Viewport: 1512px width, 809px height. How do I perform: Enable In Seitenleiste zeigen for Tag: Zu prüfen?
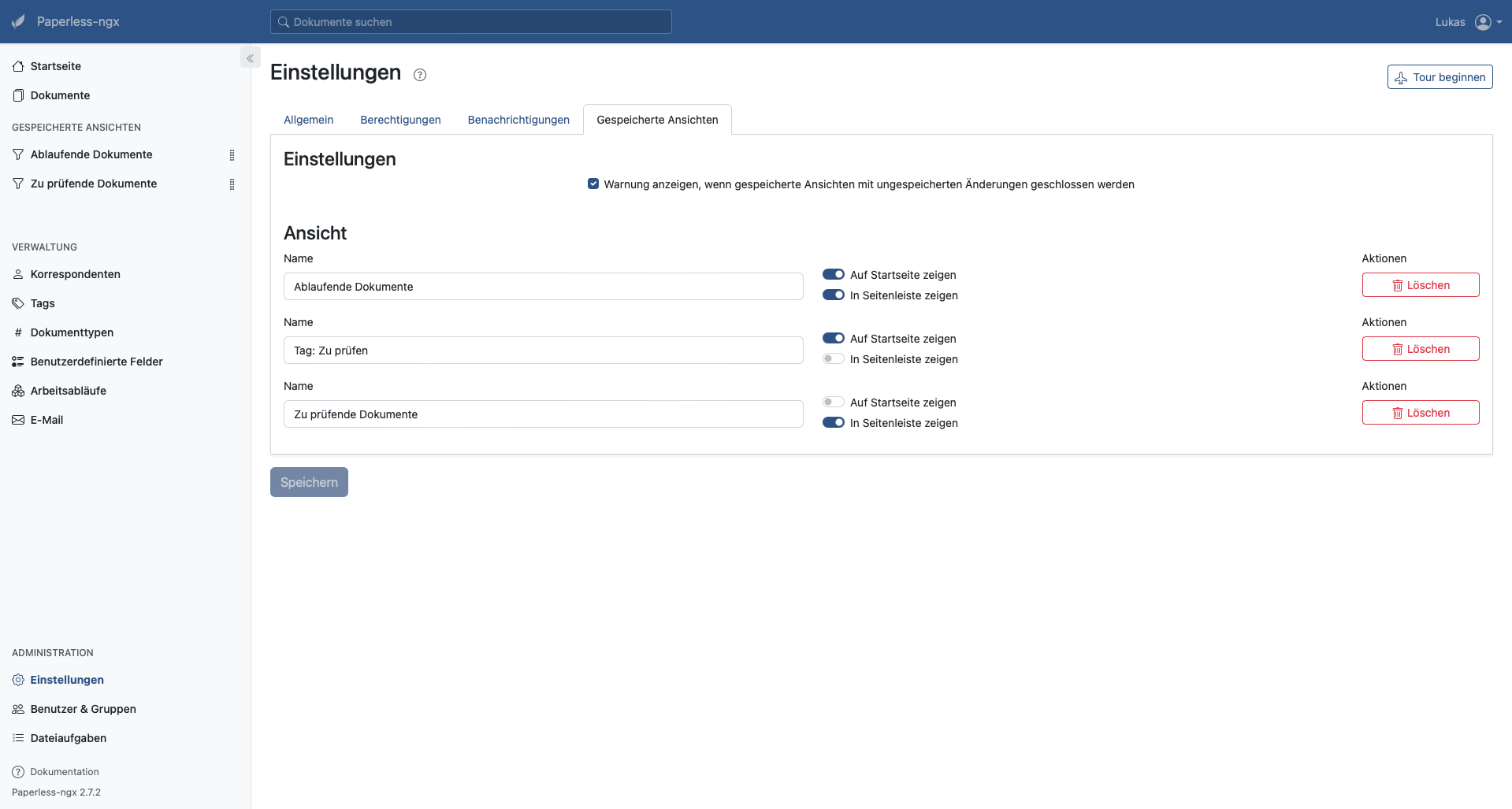833,358
